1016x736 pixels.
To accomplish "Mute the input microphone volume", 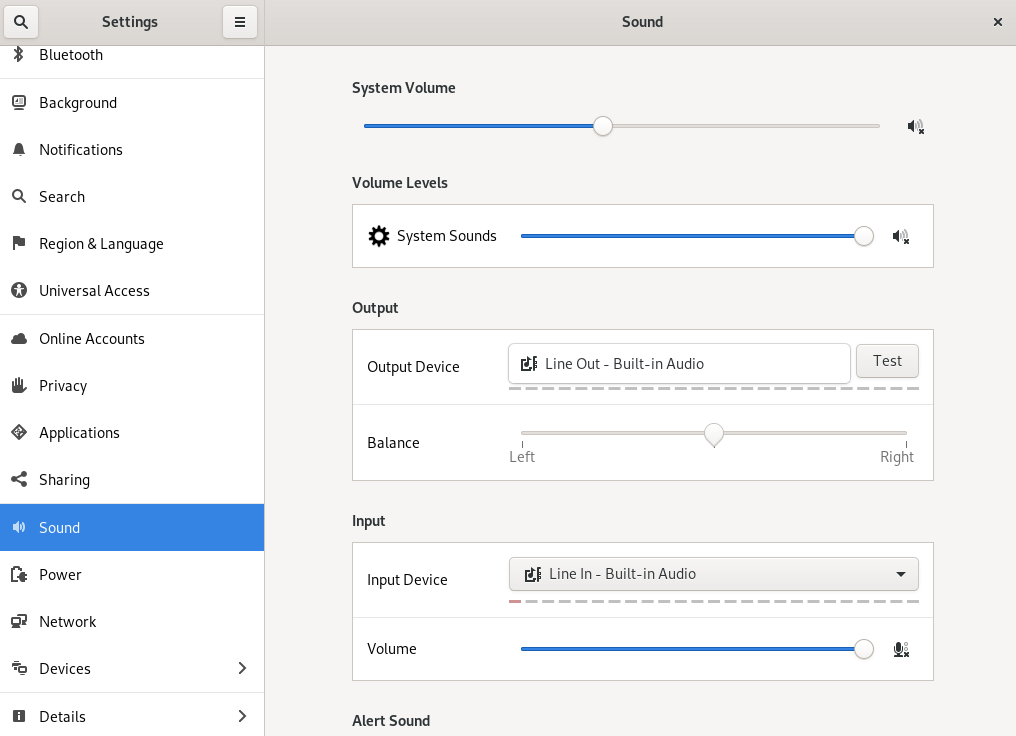I will click(900, 650).
